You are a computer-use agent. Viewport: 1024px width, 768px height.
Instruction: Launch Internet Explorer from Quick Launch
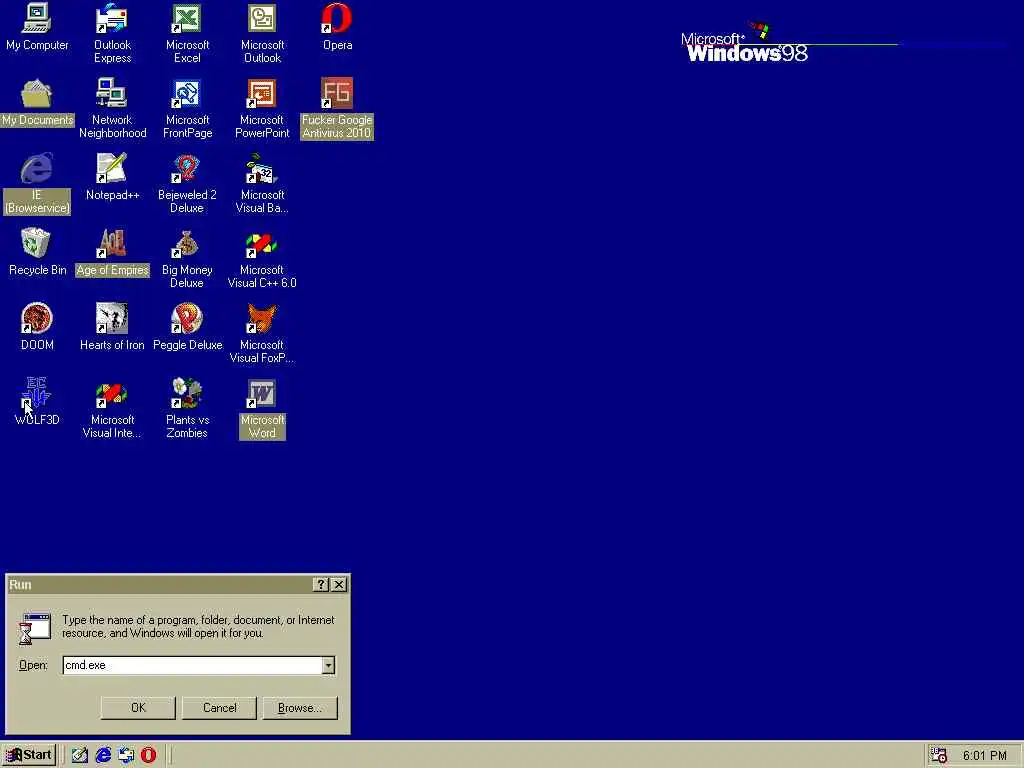pyautogui.click(x=103, y=755)
